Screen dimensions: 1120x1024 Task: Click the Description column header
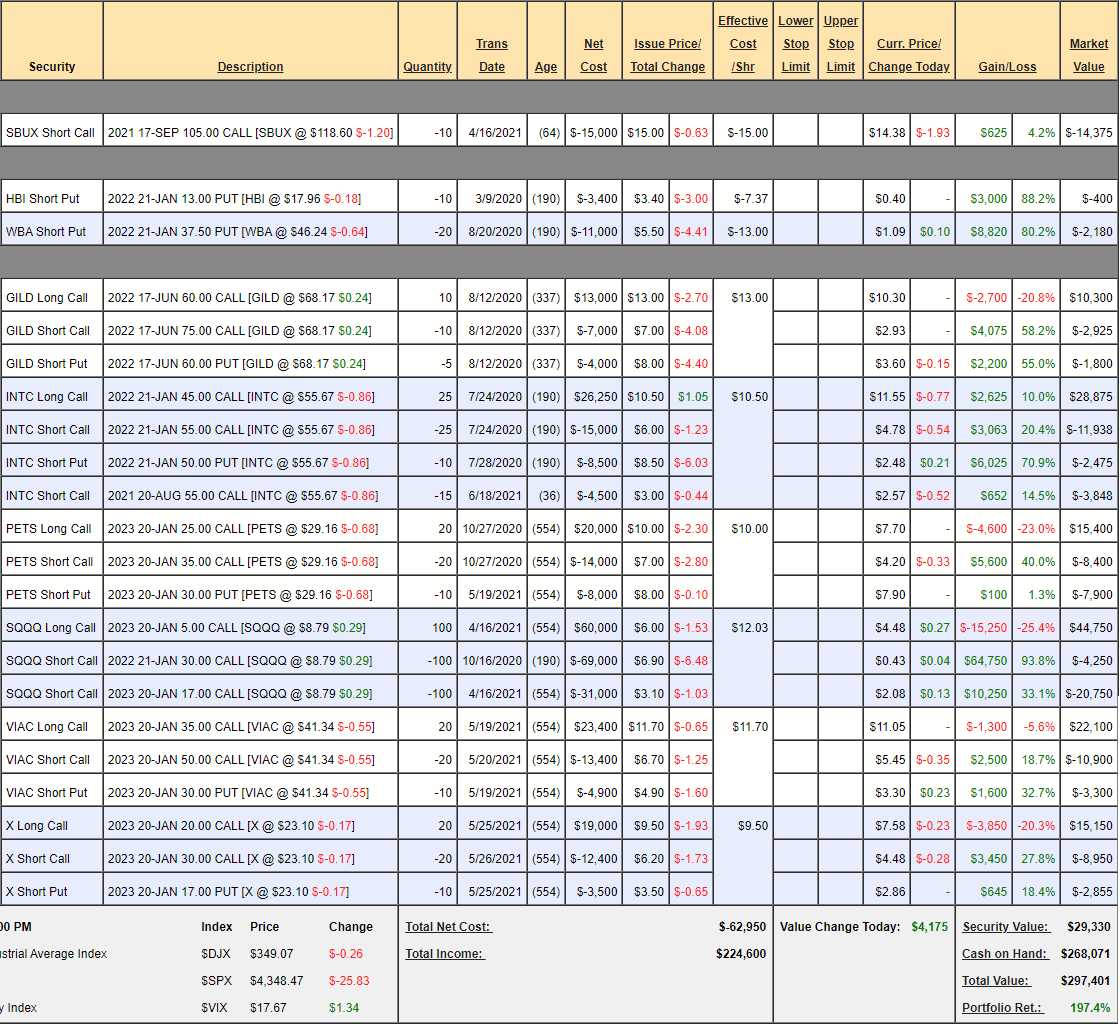click(250, 67)
